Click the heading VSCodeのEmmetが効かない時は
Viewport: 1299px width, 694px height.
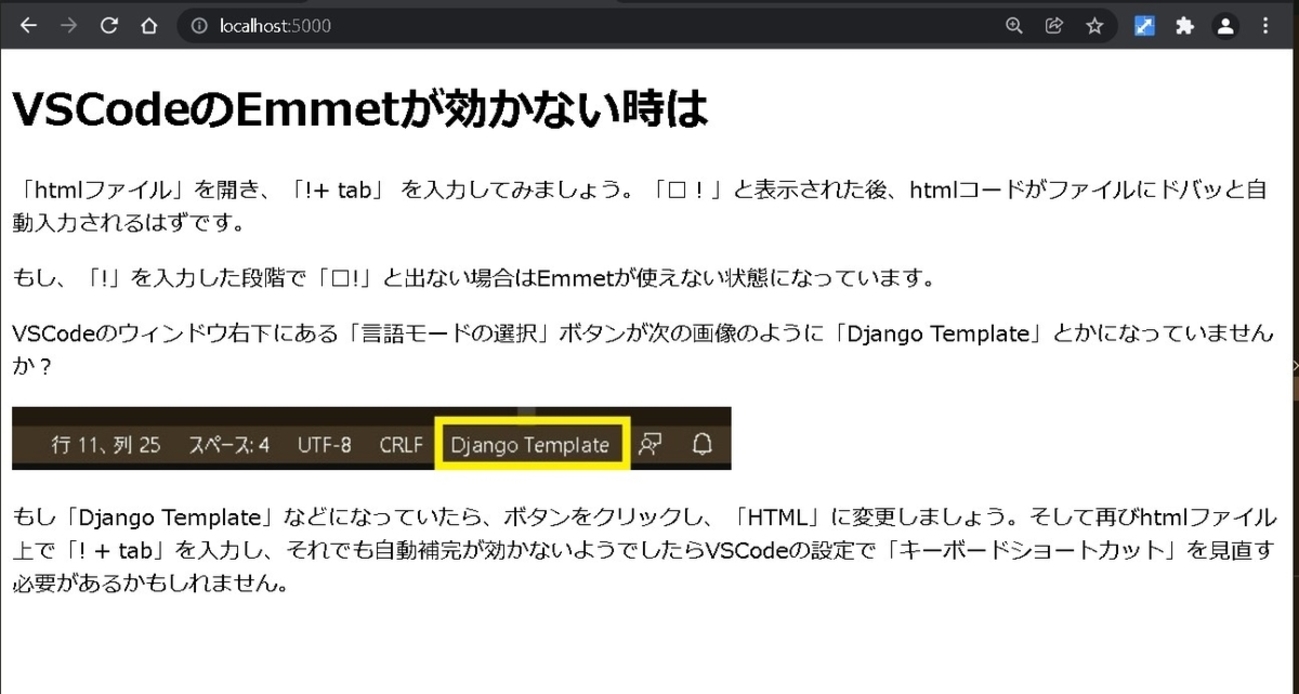(360, 109)
